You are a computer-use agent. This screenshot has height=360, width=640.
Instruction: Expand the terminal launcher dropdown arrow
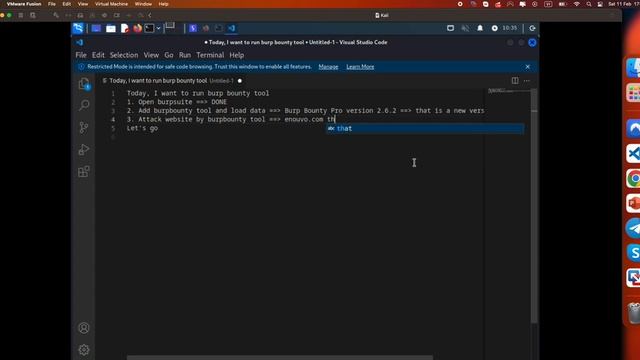[x=158, y=28]
